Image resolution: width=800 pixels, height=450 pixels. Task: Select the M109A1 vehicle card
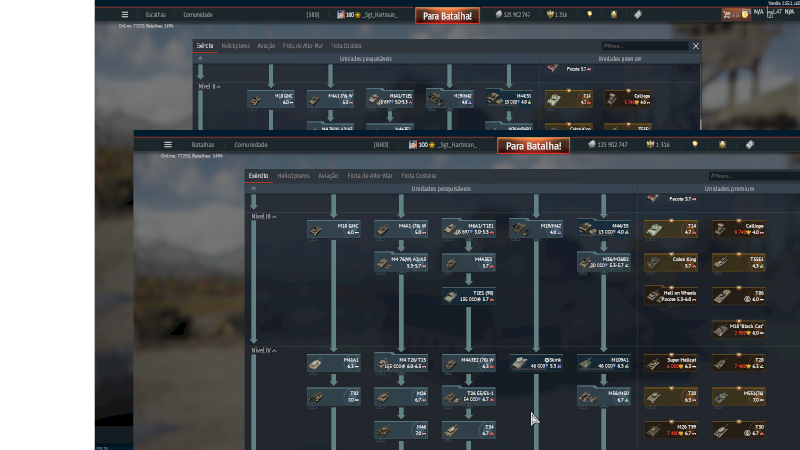604,363
